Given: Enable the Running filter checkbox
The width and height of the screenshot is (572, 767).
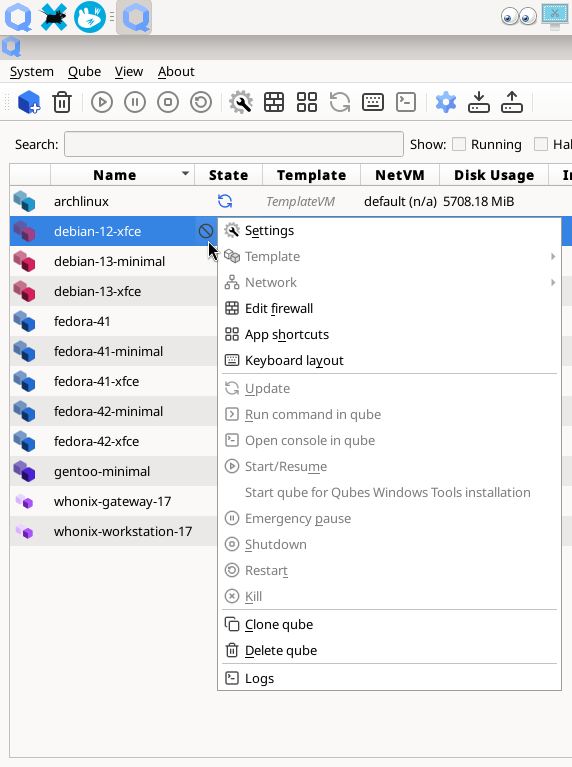Looking at the screenshot, I should point(459,144).
